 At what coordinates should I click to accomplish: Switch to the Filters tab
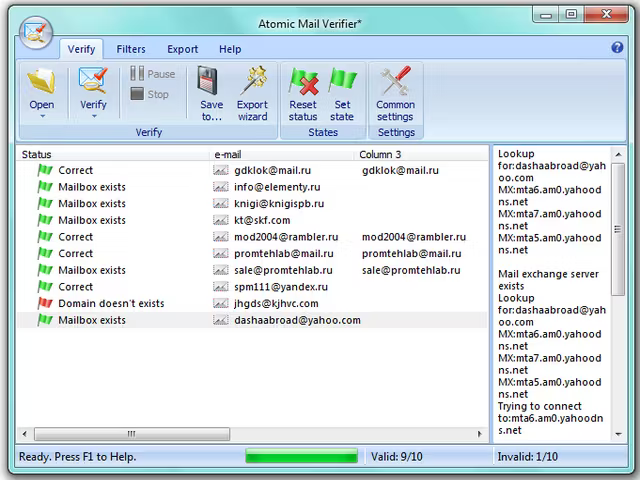pyautogui.click(x=131, y=49)
